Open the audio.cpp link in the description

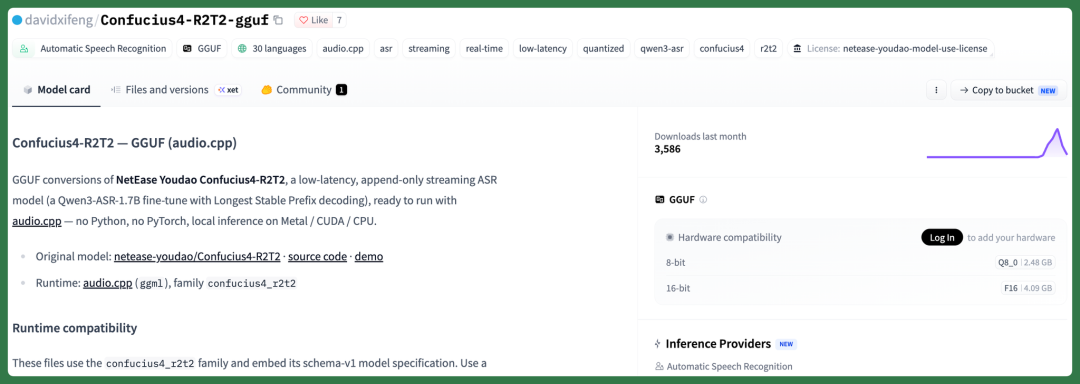(x=38, y=222)
